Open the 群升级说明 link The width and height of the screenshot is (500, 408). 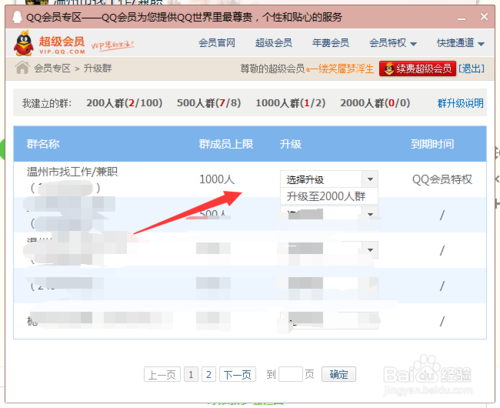[460, 103]
